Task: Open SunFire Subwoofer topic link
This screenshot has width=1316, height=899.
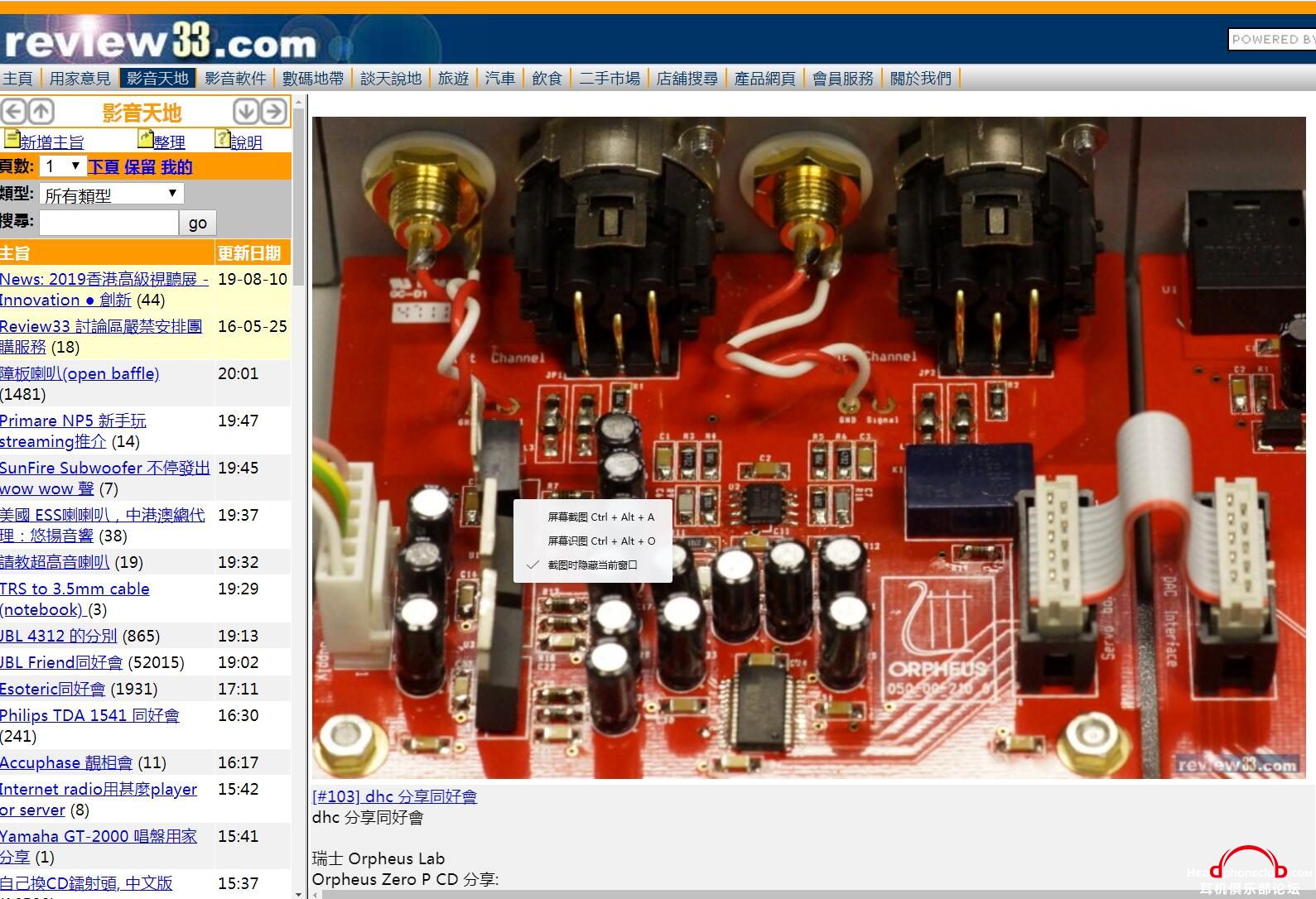Action: [105, 478]
